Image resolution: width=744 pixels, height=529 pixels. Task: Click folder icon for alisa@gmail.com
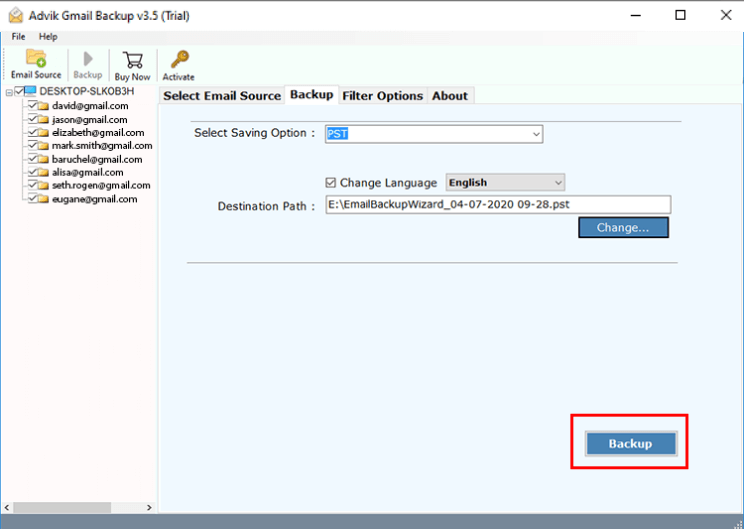tap(43, 172)
